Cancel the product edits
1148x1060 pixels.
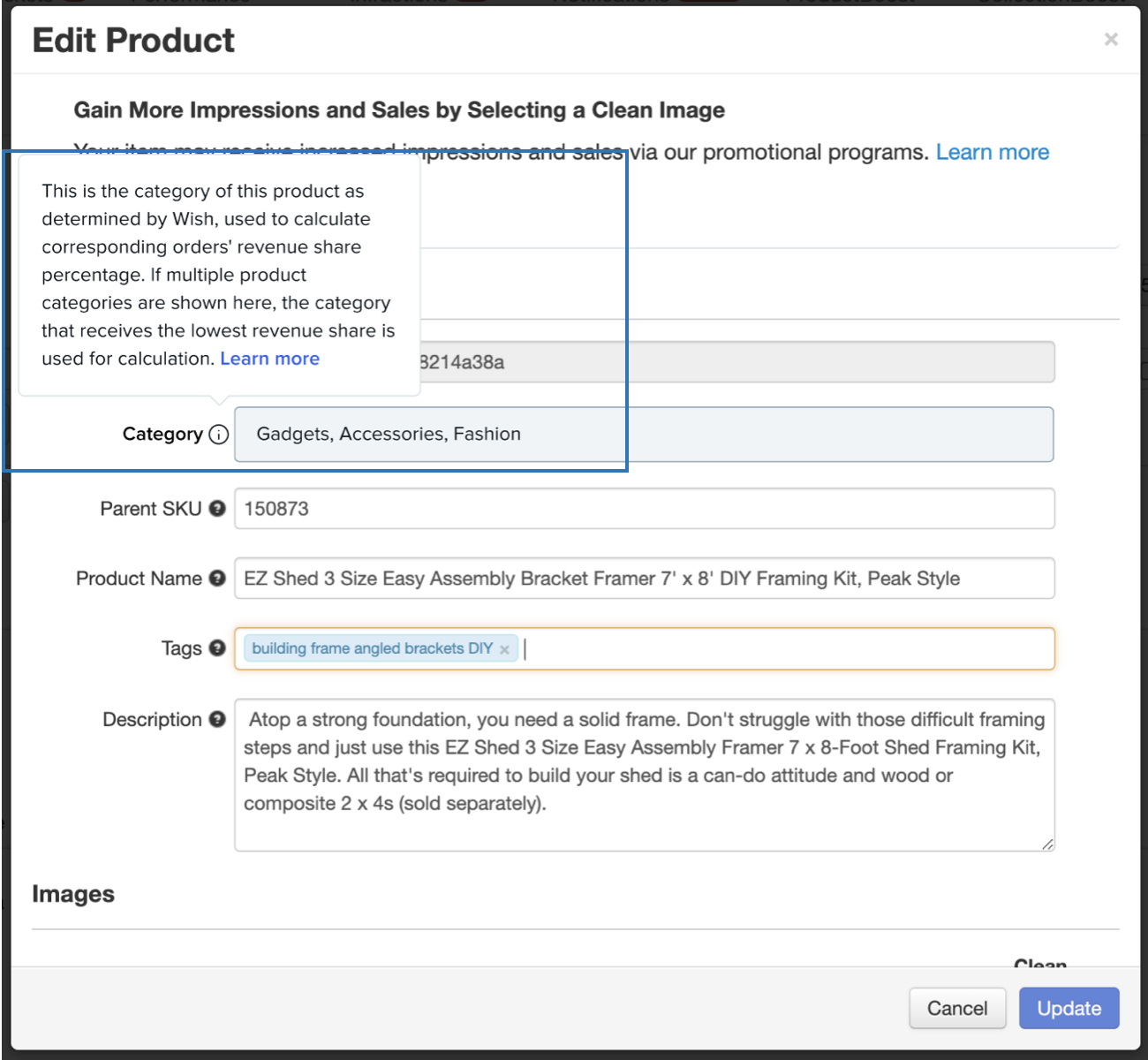[957, 1008]
